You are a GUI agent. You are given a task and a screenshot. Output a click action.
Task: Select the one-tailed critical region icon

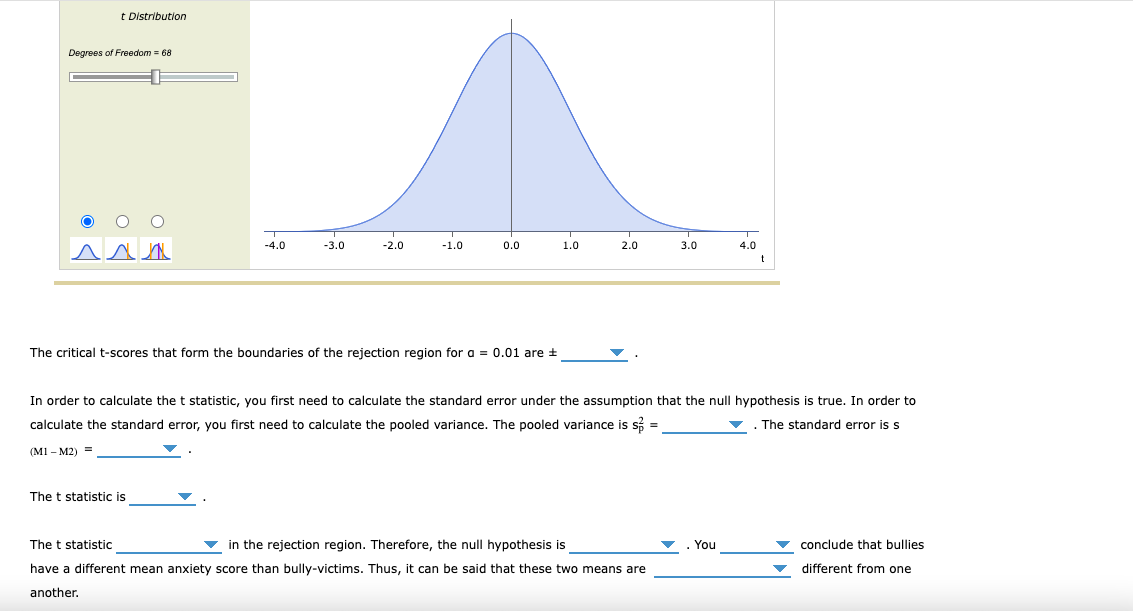pos(122,250)
